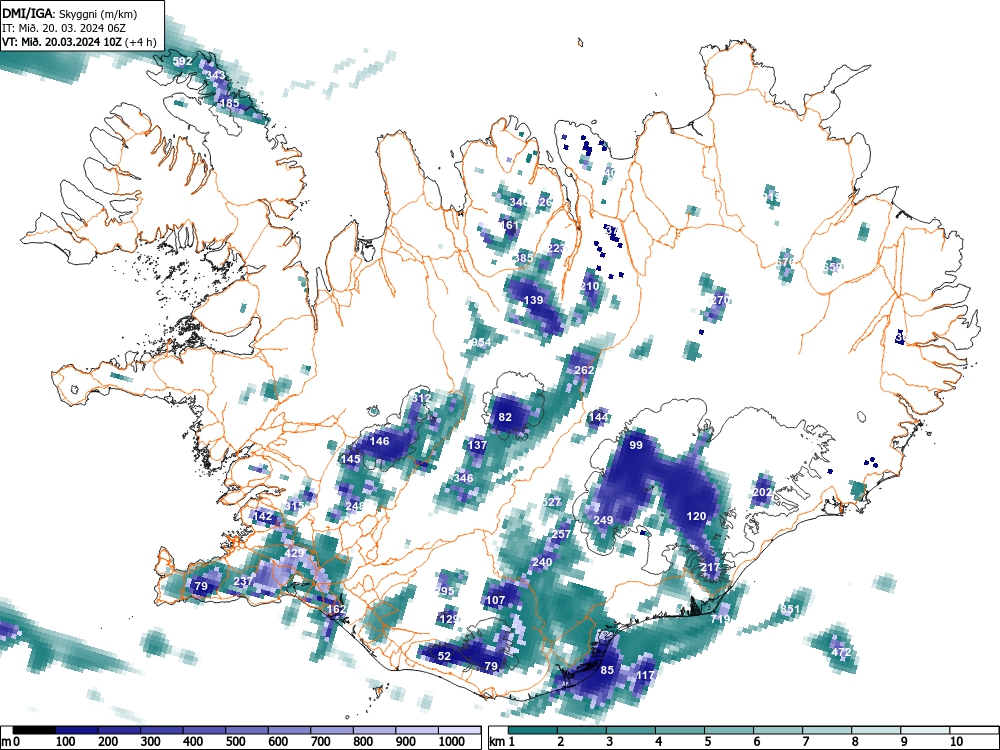Click the 343 visibility value

tap(216, 75)
